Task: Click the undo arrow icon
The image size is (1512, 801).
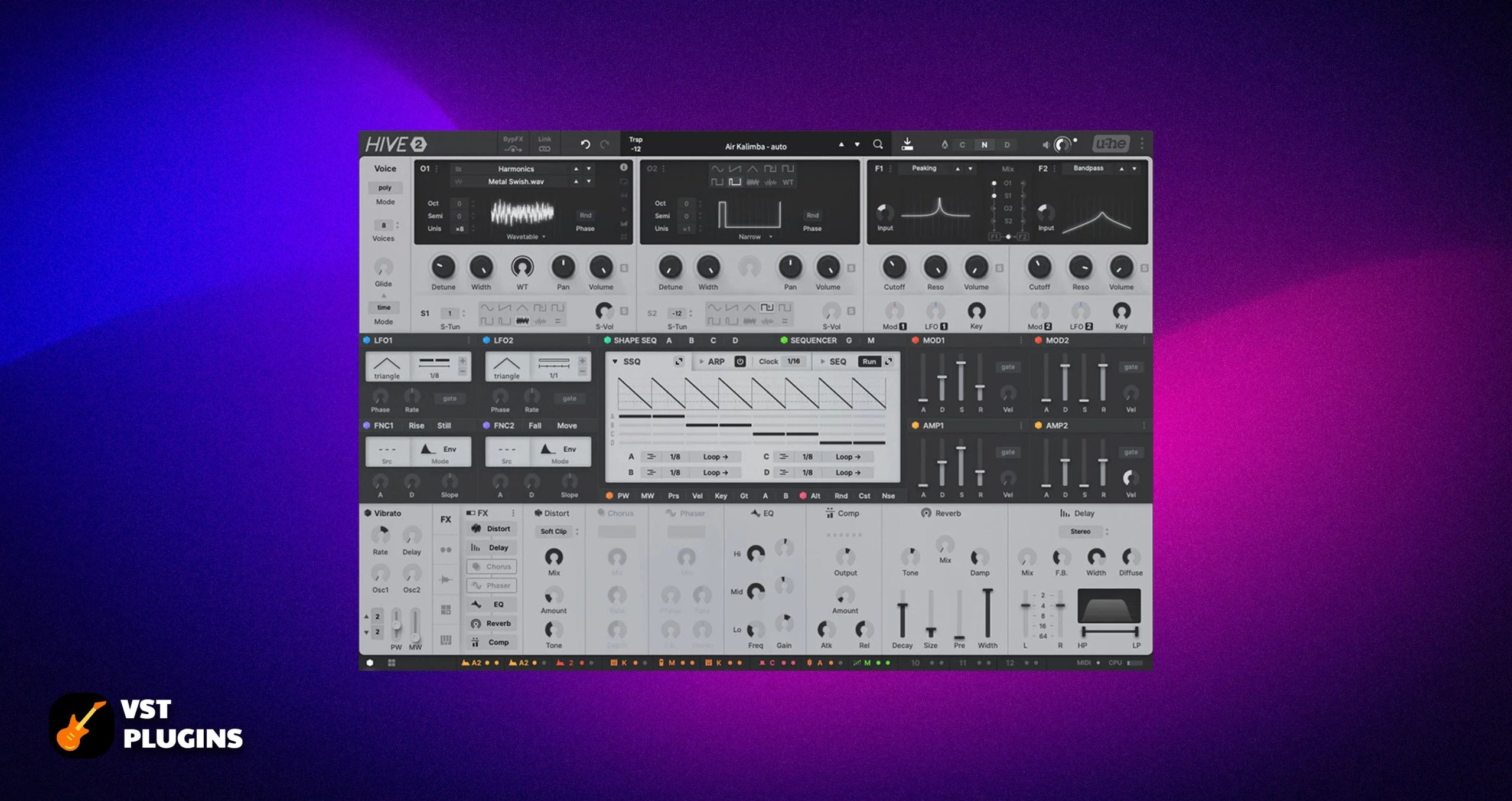Action: pyautogui.click(x=585, y=145)
